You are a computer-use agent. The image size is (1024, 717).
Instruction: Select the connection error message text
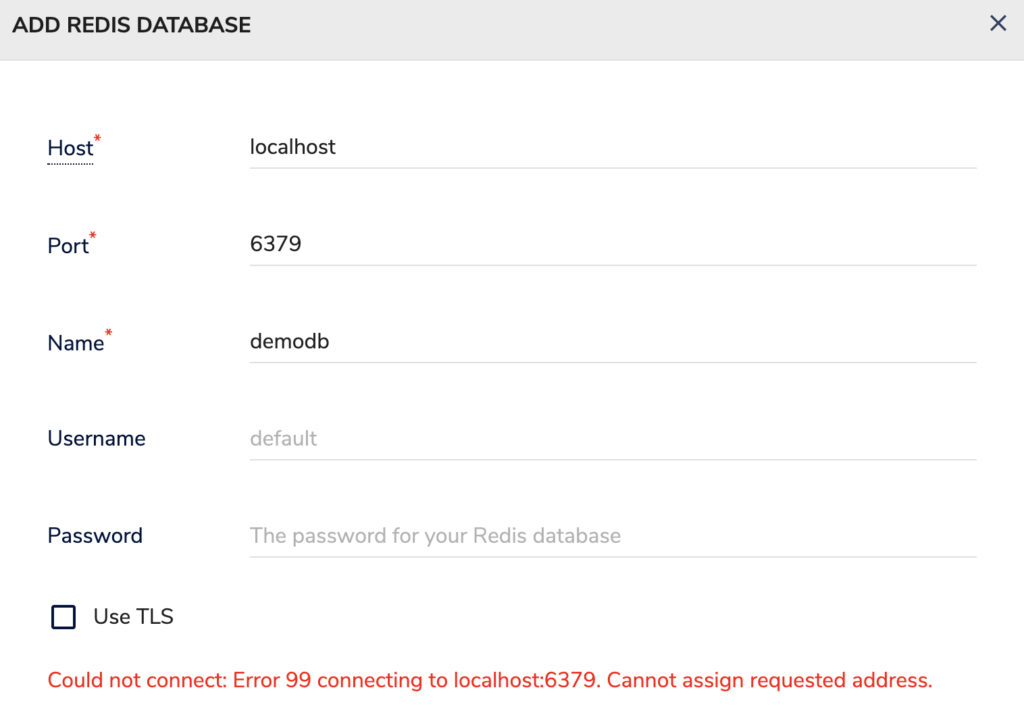488,679
